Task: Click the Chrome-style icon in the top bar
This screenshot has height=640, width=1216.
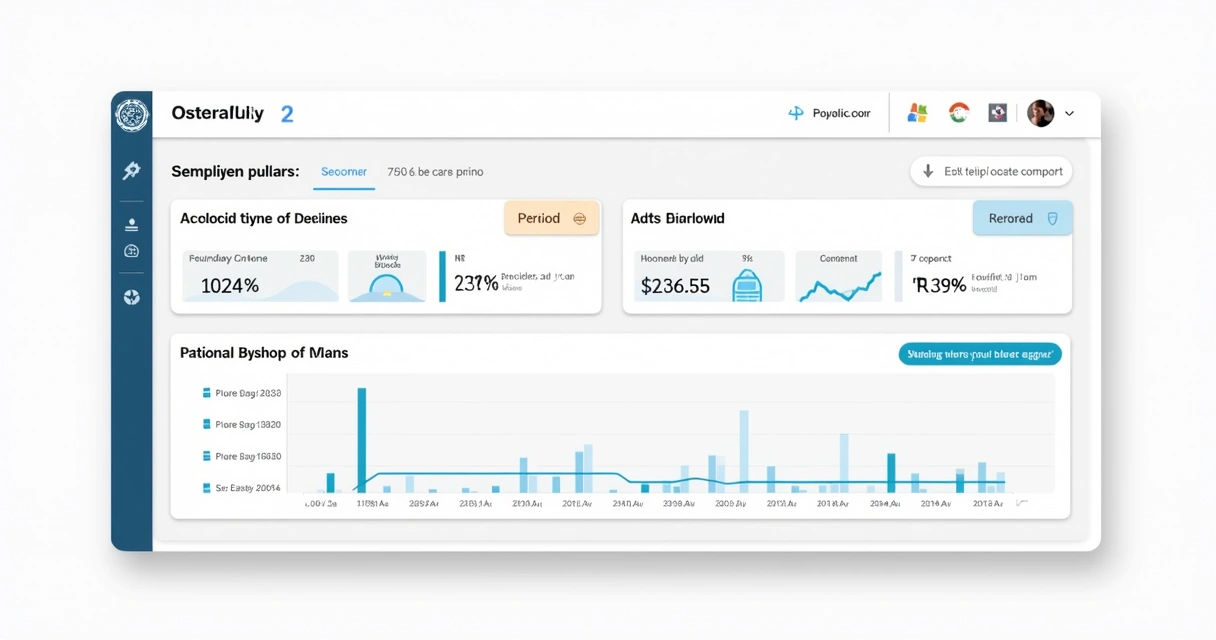Action: tap(959, 112)
